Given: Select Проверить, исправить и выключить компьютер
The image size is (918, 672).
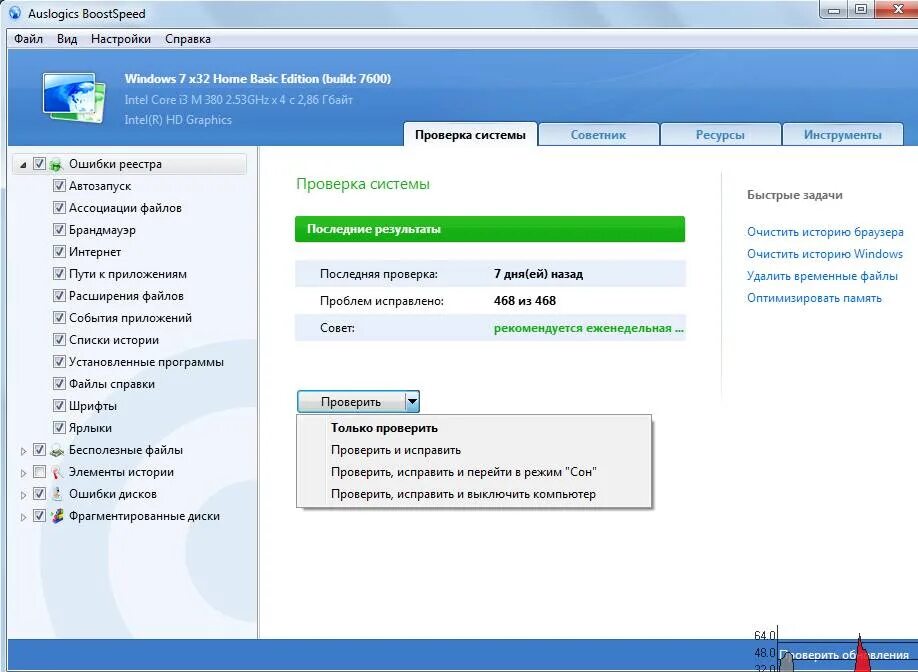Looking at the screenshot, I should click(x=474, y=494).
